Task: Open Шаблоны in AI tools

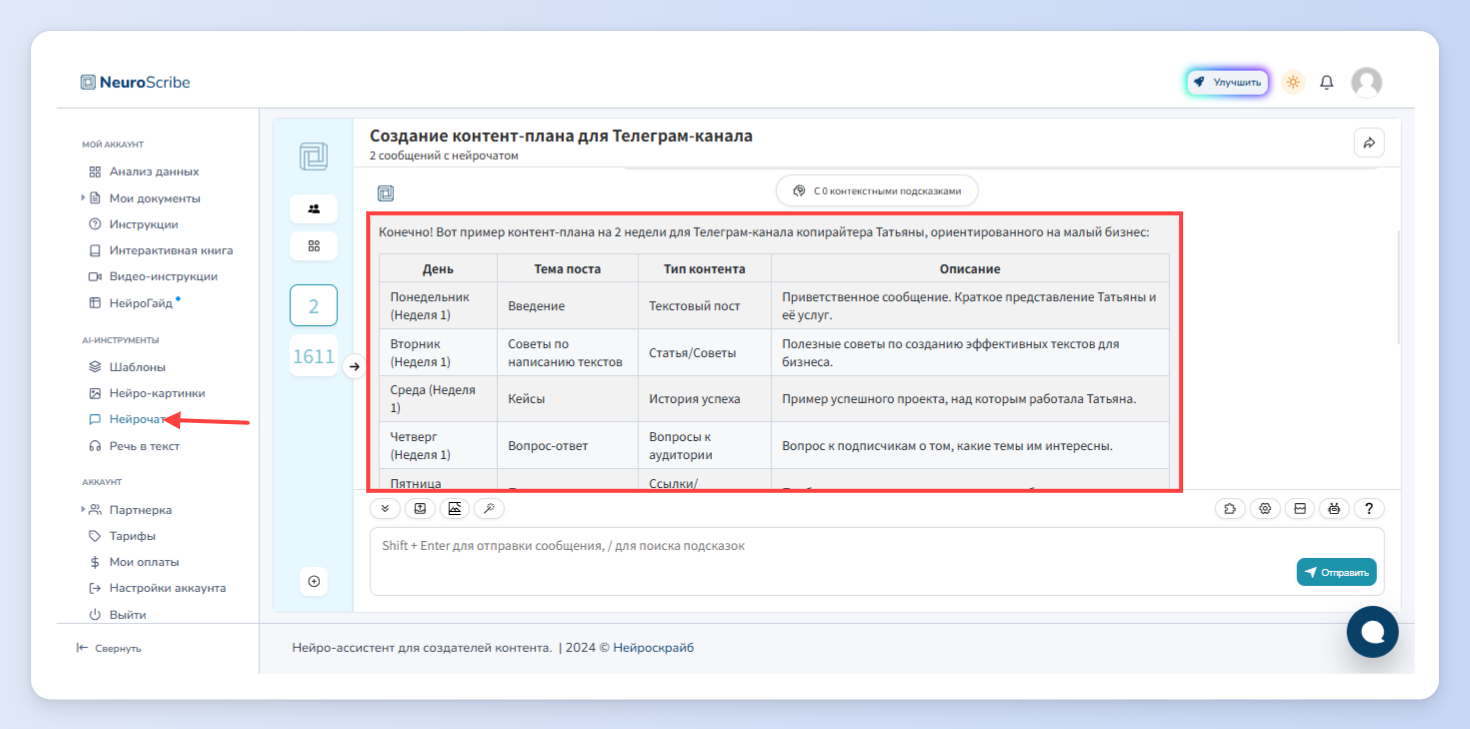Action: click(x=137, y=367)
